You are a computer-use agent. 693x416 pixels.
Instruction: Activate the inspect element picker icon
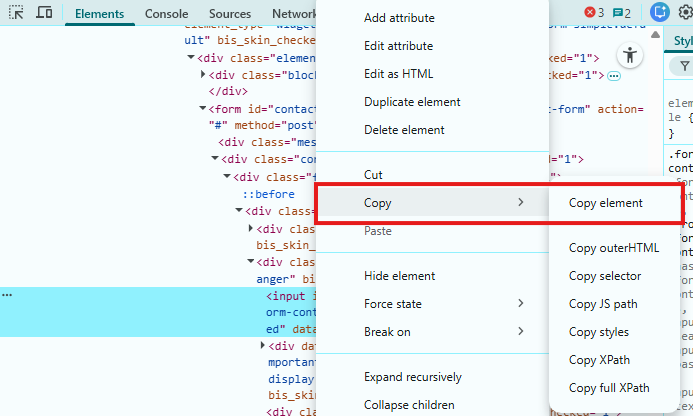pyautogui.click(x=16, y=12)
